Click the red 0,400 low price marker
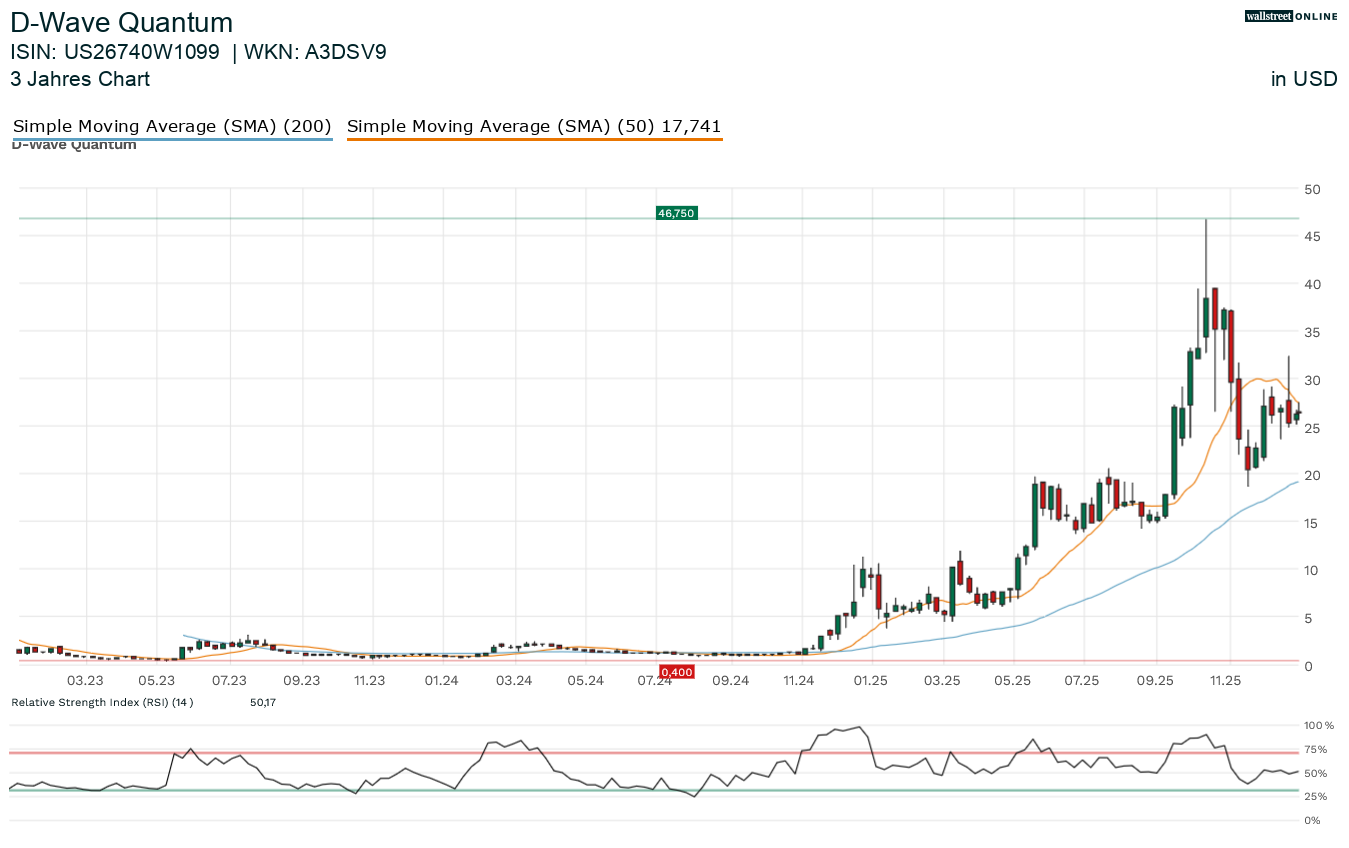This screenshot has width=1349, height=848. click(x=677, y=672)
